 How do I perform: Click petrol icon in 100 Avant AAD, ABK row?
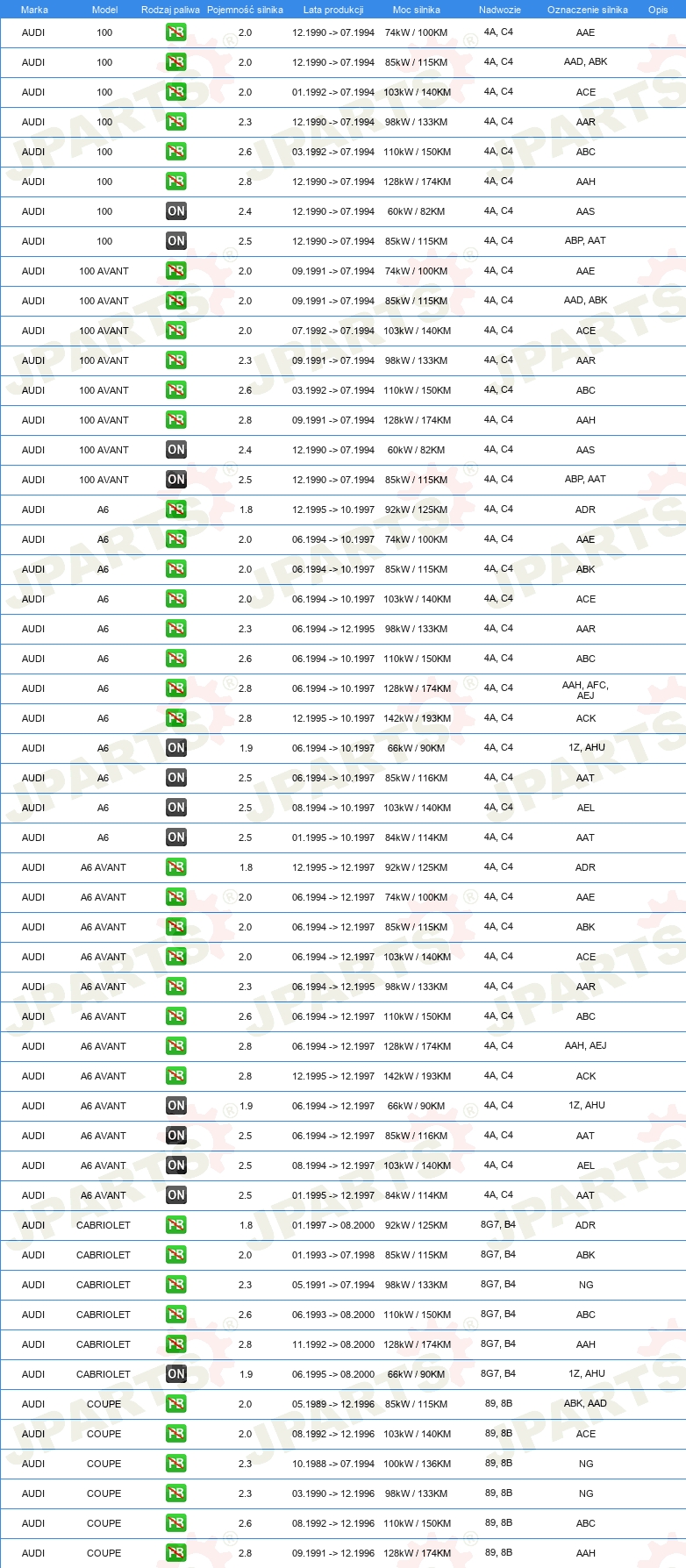point(176,301)
